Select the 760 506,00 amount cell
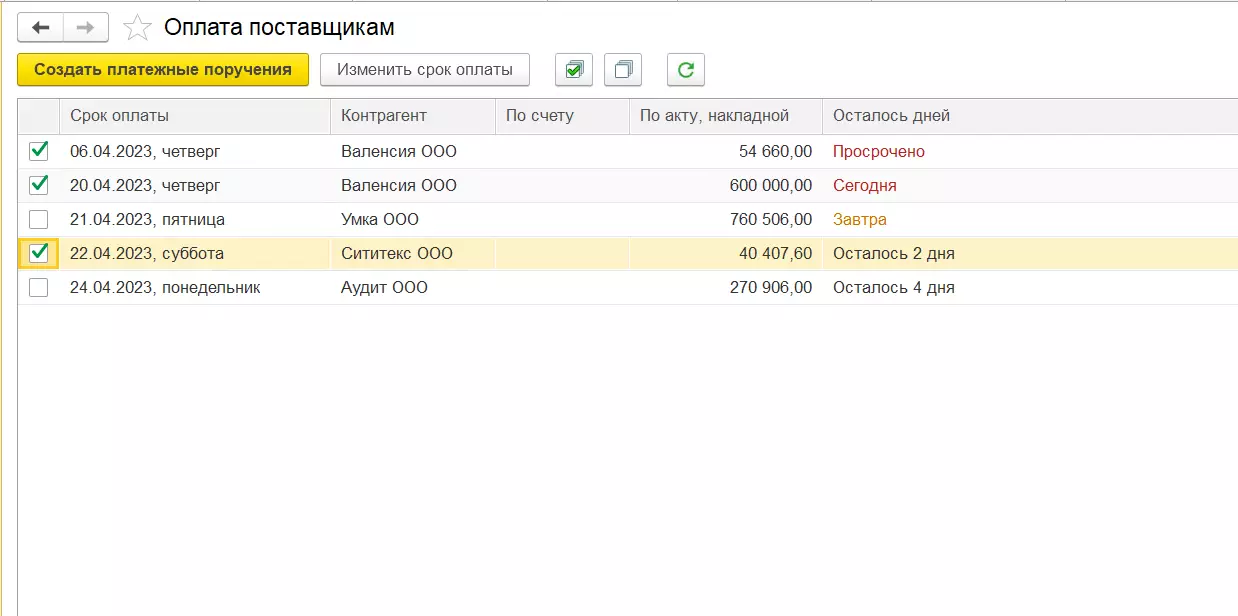Viewport: 1238px width, 616px height. [771, 220]
